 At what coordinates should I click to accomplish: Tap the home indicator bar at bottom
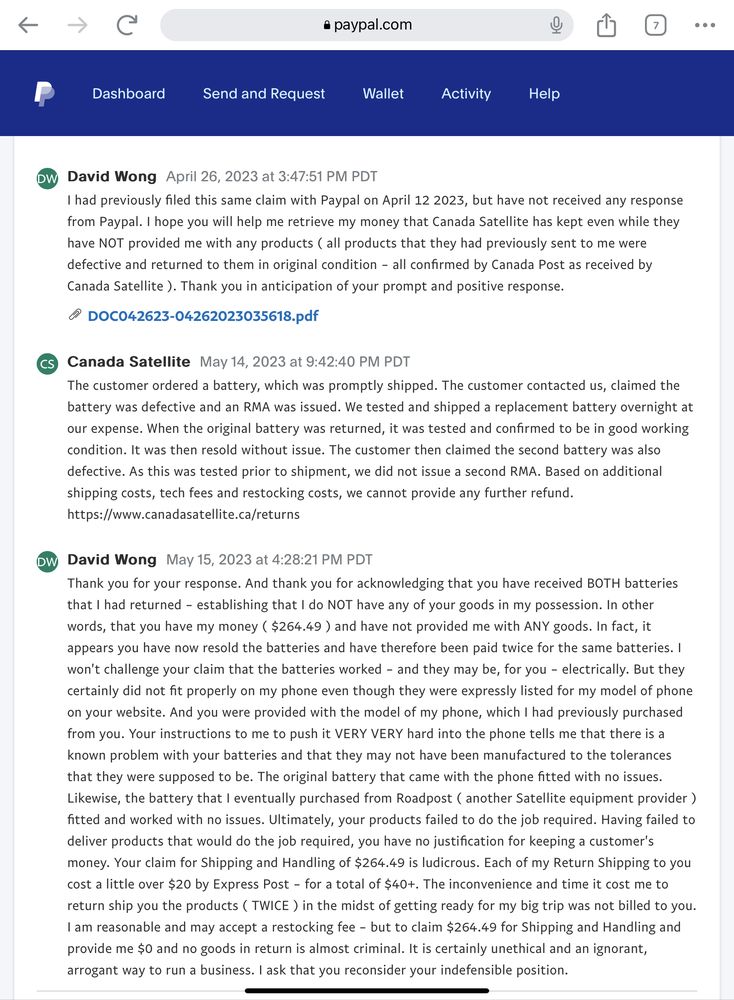coord(367,990)
